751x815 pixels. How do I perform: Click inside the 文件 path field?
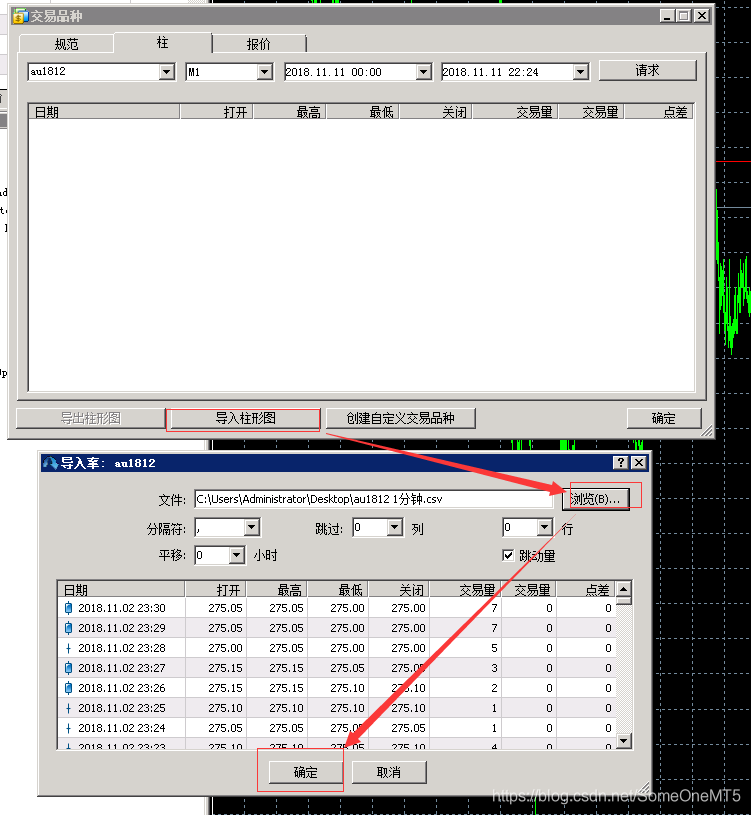pyautogui.click(x=374, y=499)
